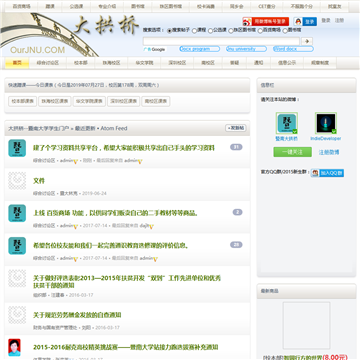The height and width of the screenshot is (360, 360).
Task: Click the 注册 text link
Action: (x=339, y=21)
